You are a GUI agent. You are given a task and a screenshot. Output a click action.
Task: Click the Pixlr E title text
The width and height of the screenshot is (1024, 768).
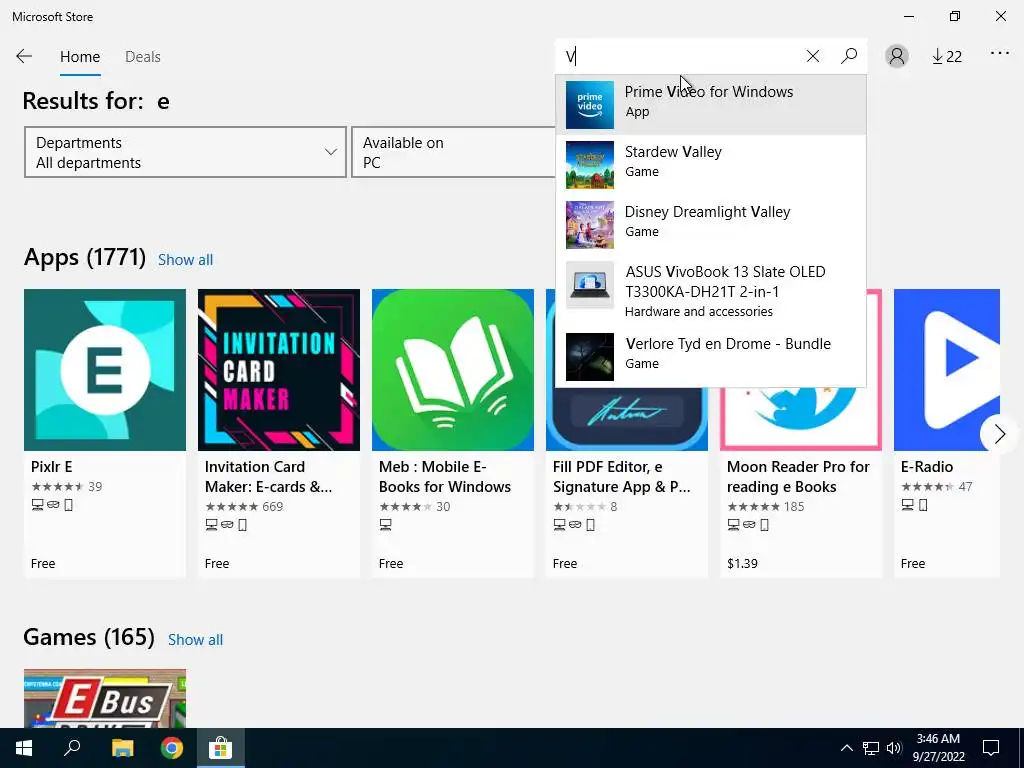tap(52, 467)
